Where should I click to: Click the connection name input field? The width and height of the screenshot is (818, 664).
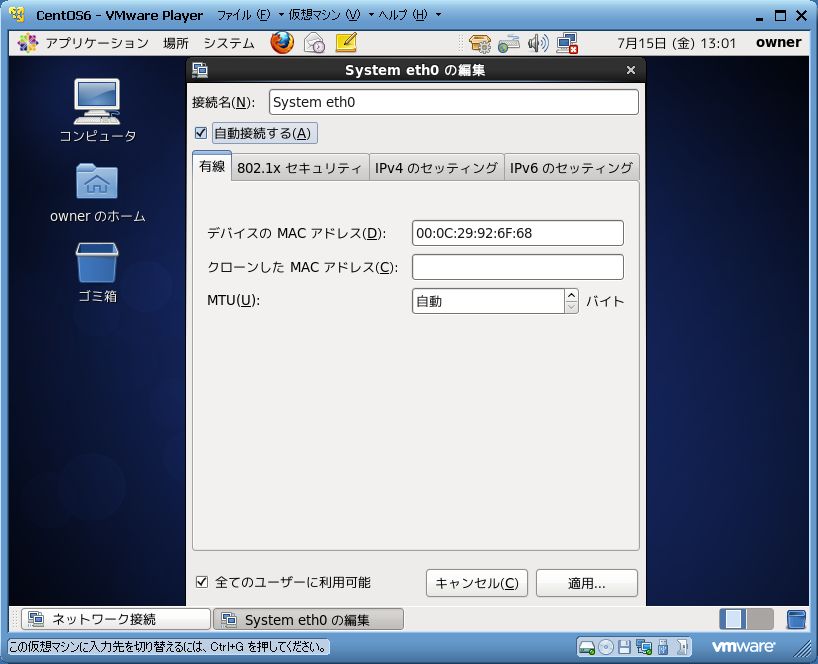(x=453, y=102)
